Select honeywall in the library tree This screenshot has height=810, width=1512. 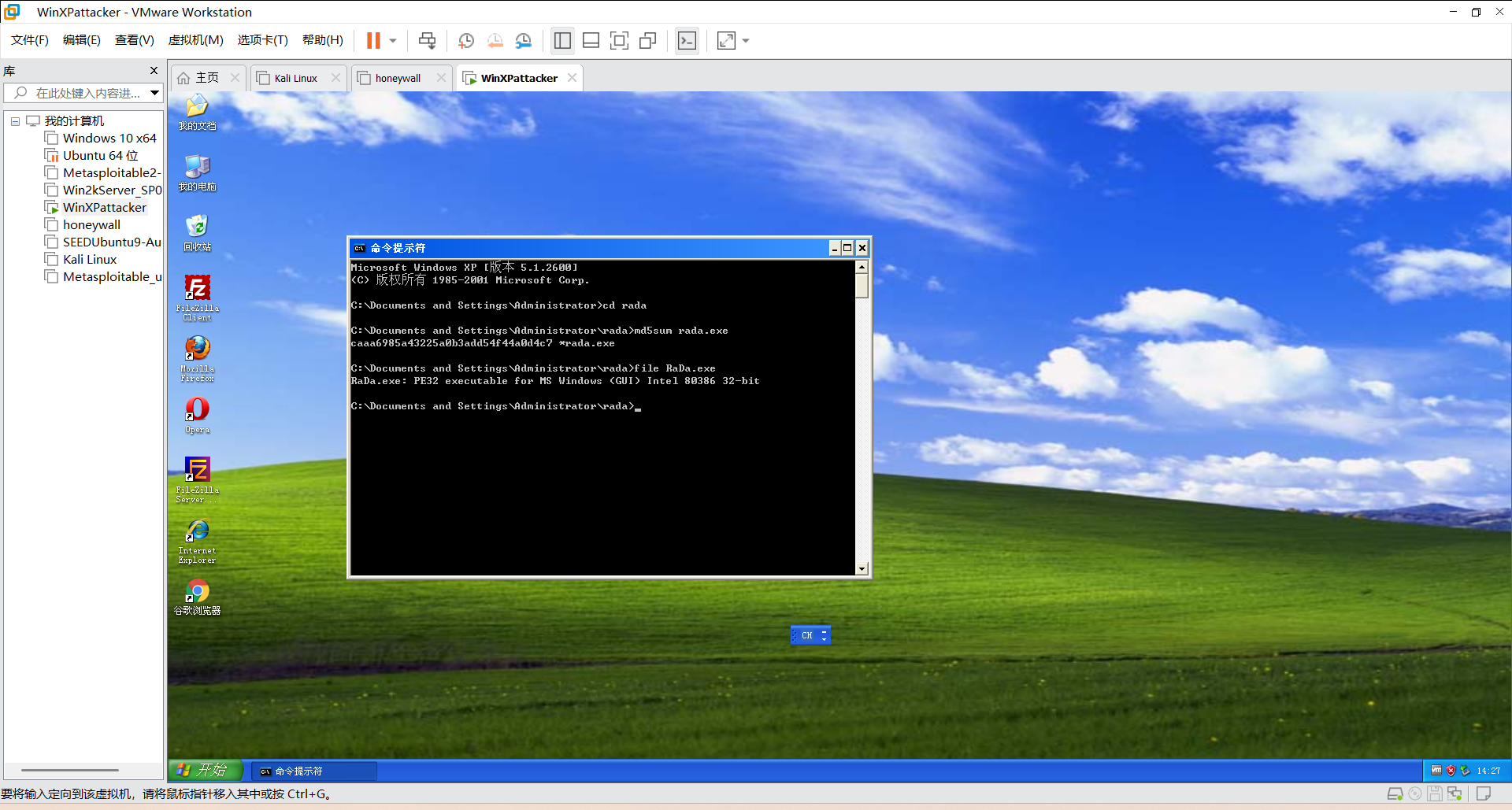pyautogui.click(x=83, y=225)
